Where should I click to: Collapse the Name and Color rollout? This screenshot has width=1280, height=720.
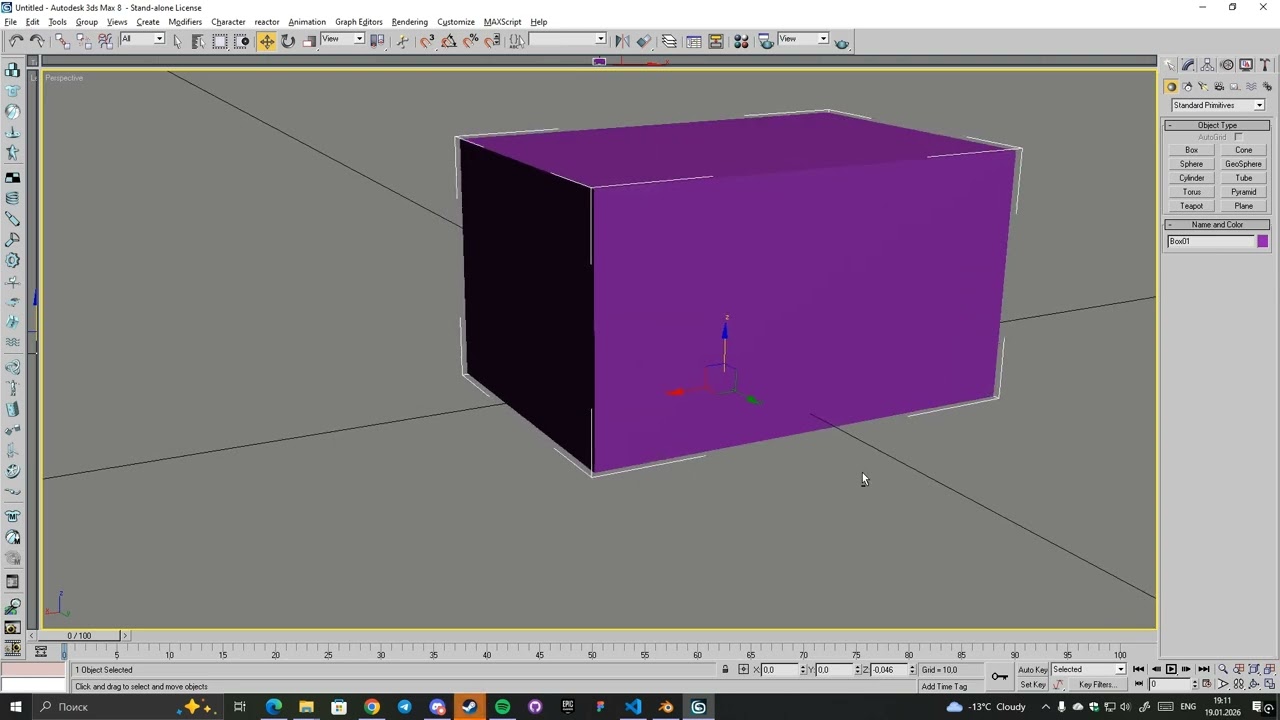click(1217, 224)
